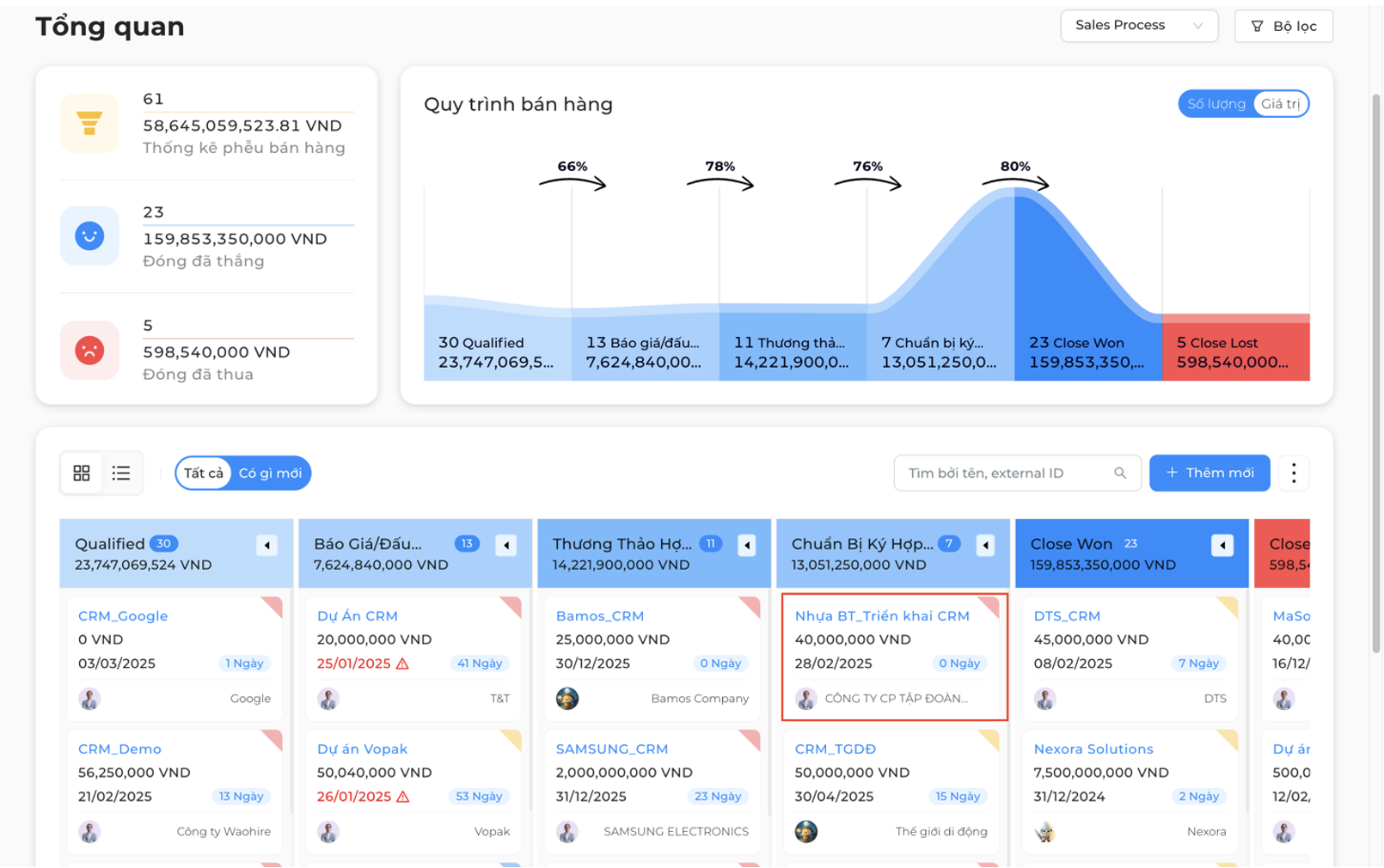Open the Sales Process dropdown
The height and width of the screenshot is (868, 1384).
(x=1139, y=26)
